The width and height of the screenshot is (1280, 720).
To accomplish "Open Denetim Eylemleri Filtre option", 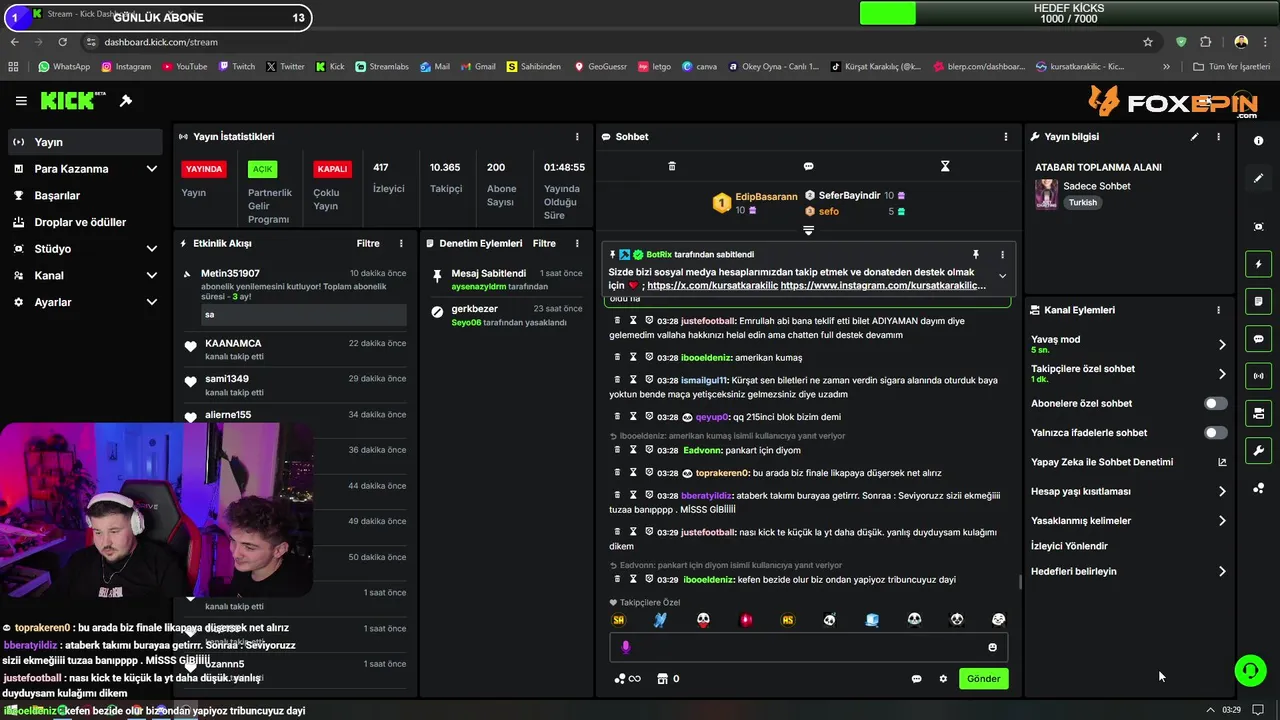I will click(x=544, y=243).
